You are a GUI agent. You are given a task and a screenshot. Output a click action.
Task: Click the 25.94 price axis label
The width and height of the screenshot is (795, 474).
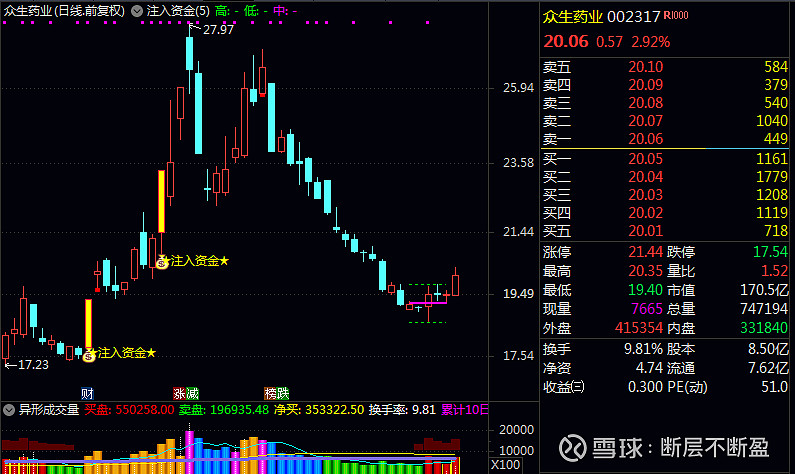point(518,88)
